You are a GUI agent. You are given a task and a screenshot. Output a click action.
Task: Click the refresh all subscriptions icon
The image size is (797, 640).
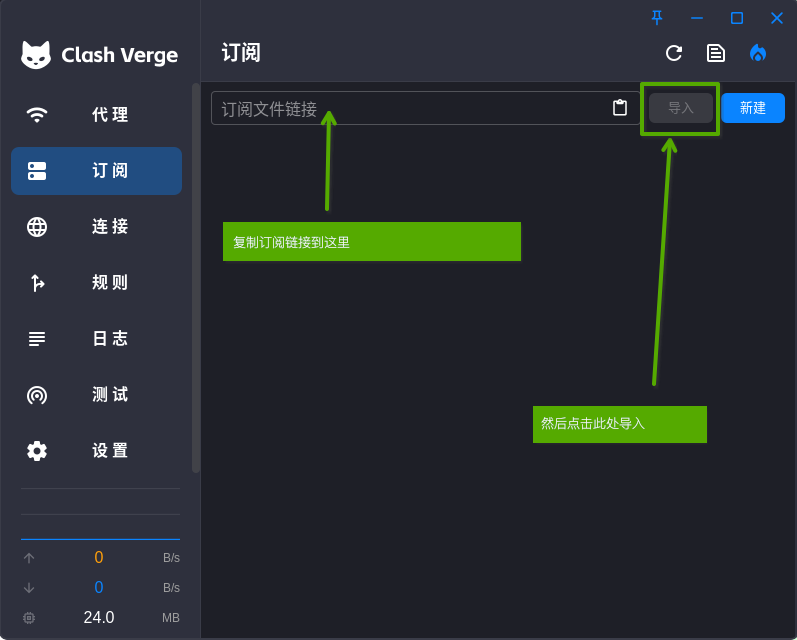coord(674,53)
